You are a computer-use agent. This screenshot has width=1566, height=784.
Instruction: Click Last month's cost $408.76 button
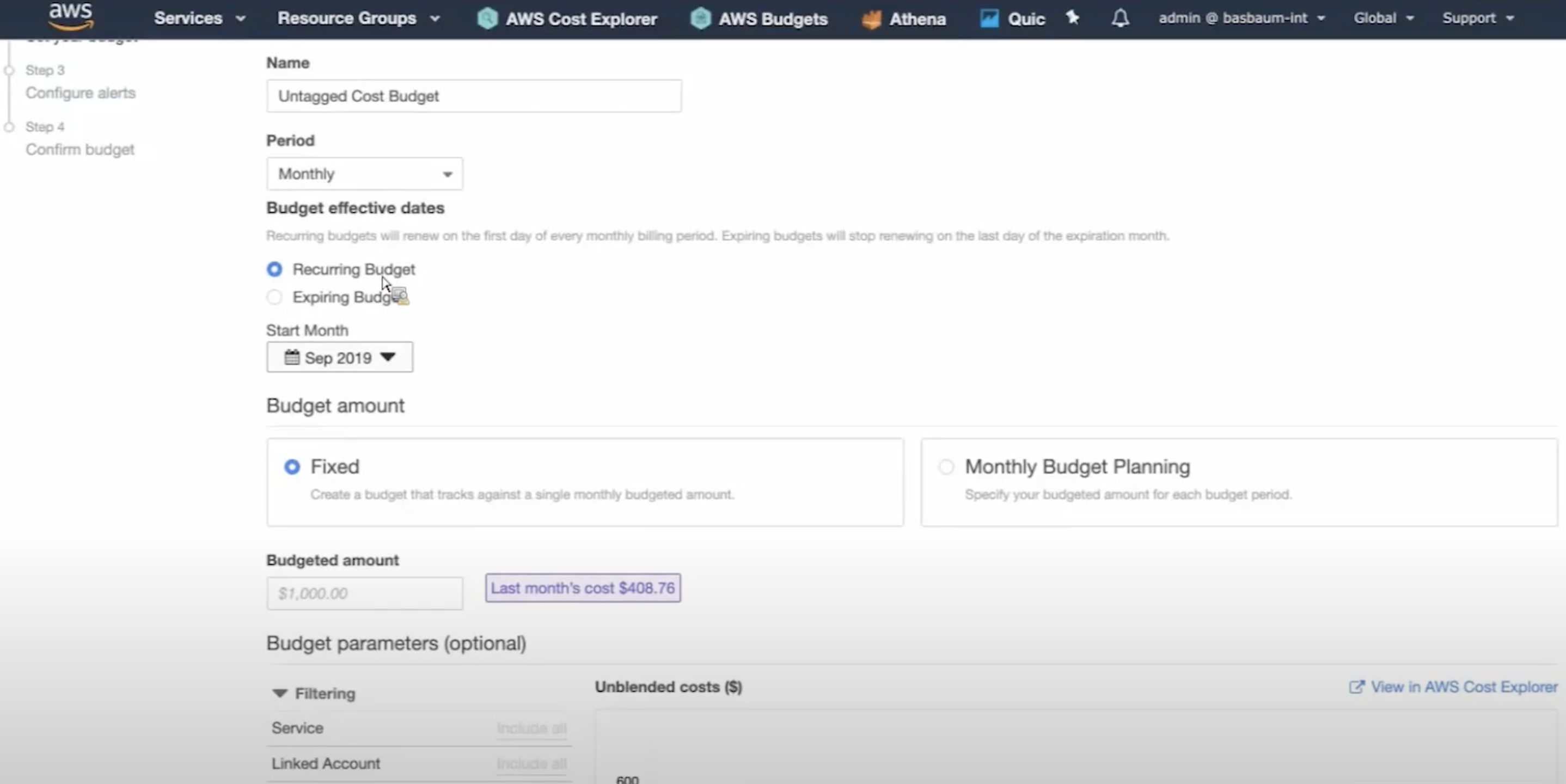click(583, 587)
